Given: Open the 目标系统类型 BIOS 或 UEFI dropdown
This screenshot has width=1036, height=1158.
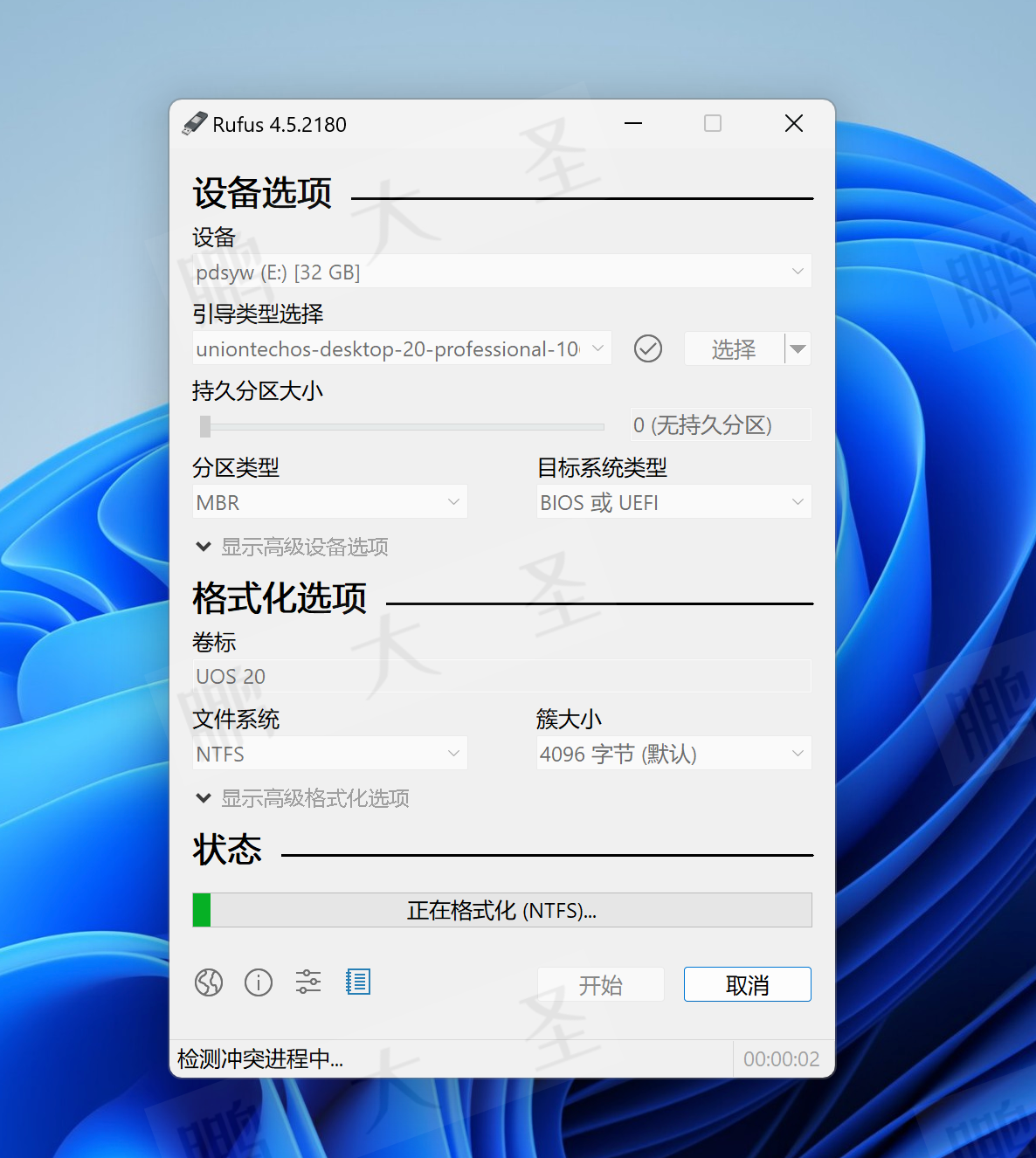Looking at the screenshot, I should pyautogui.click(x=674, y=502).
